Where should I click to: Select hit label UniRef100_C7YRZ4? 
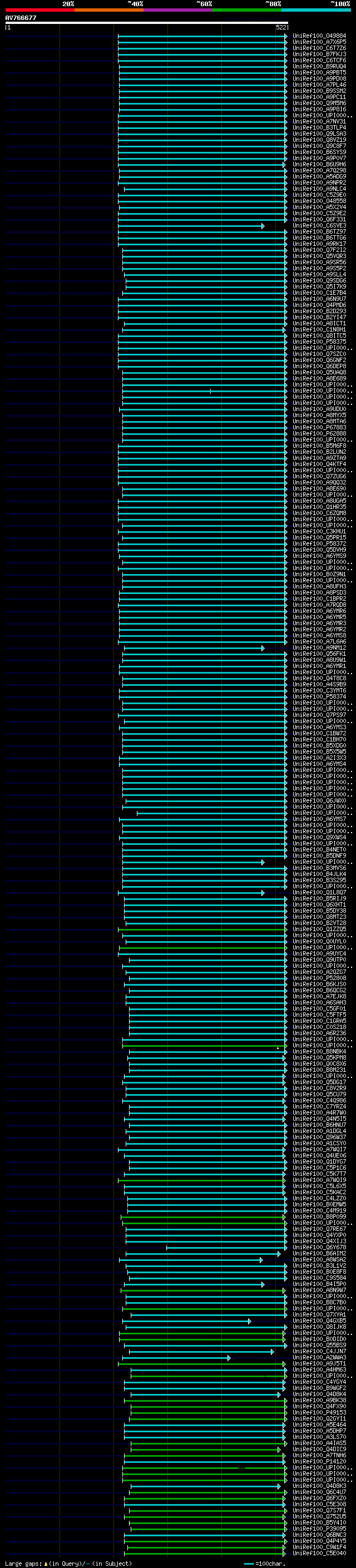coord(319,1106)
